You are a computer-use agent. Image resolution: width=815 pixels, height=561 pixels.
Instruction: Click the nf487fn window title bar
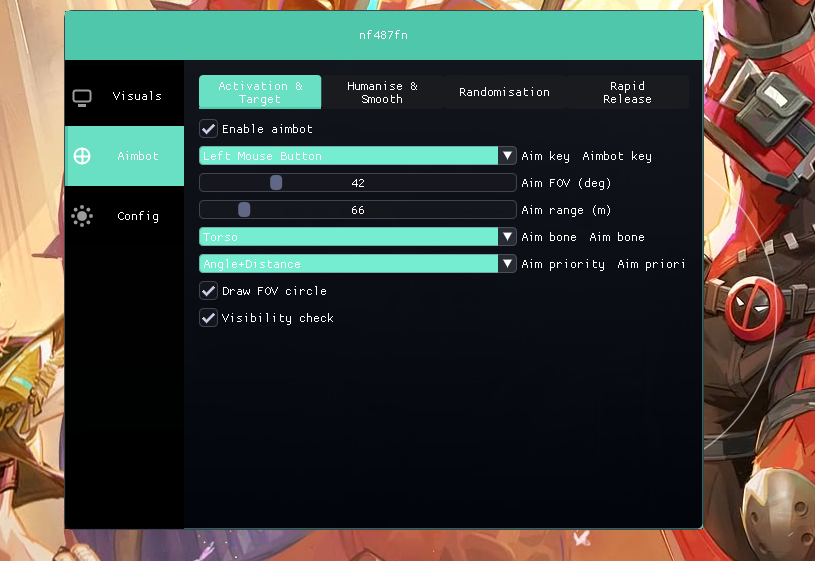pyautogui.click(x=383, y=35)
